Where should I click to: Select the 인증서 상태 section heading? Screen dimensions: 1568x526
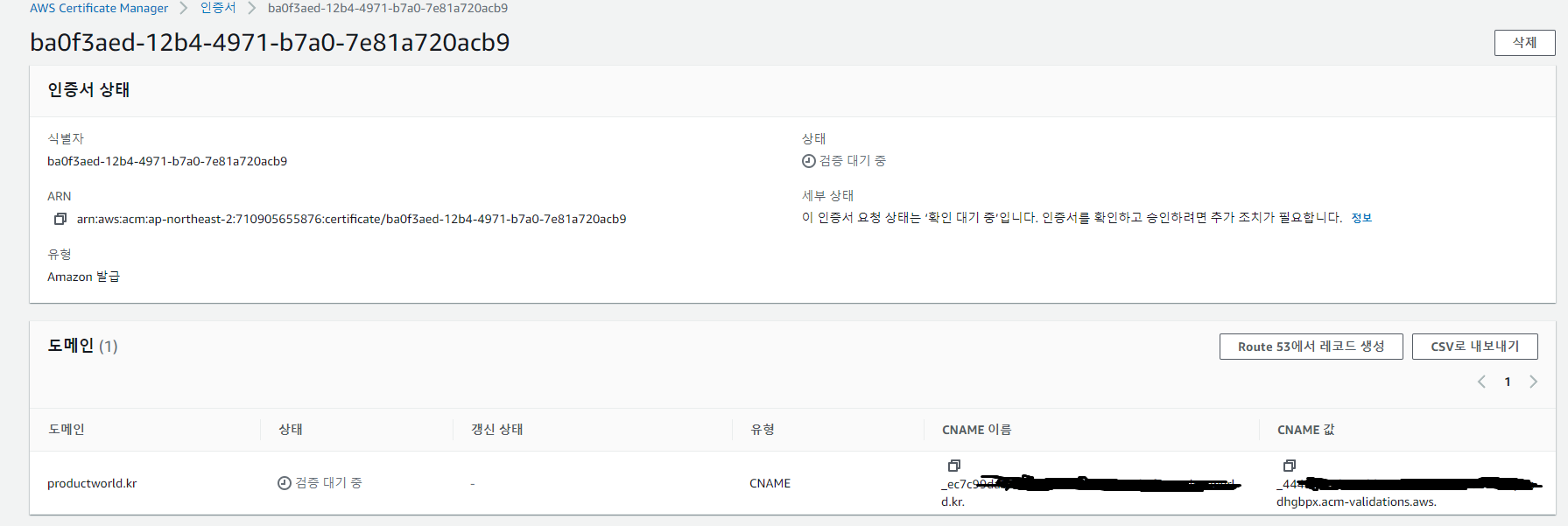[88, 90]
